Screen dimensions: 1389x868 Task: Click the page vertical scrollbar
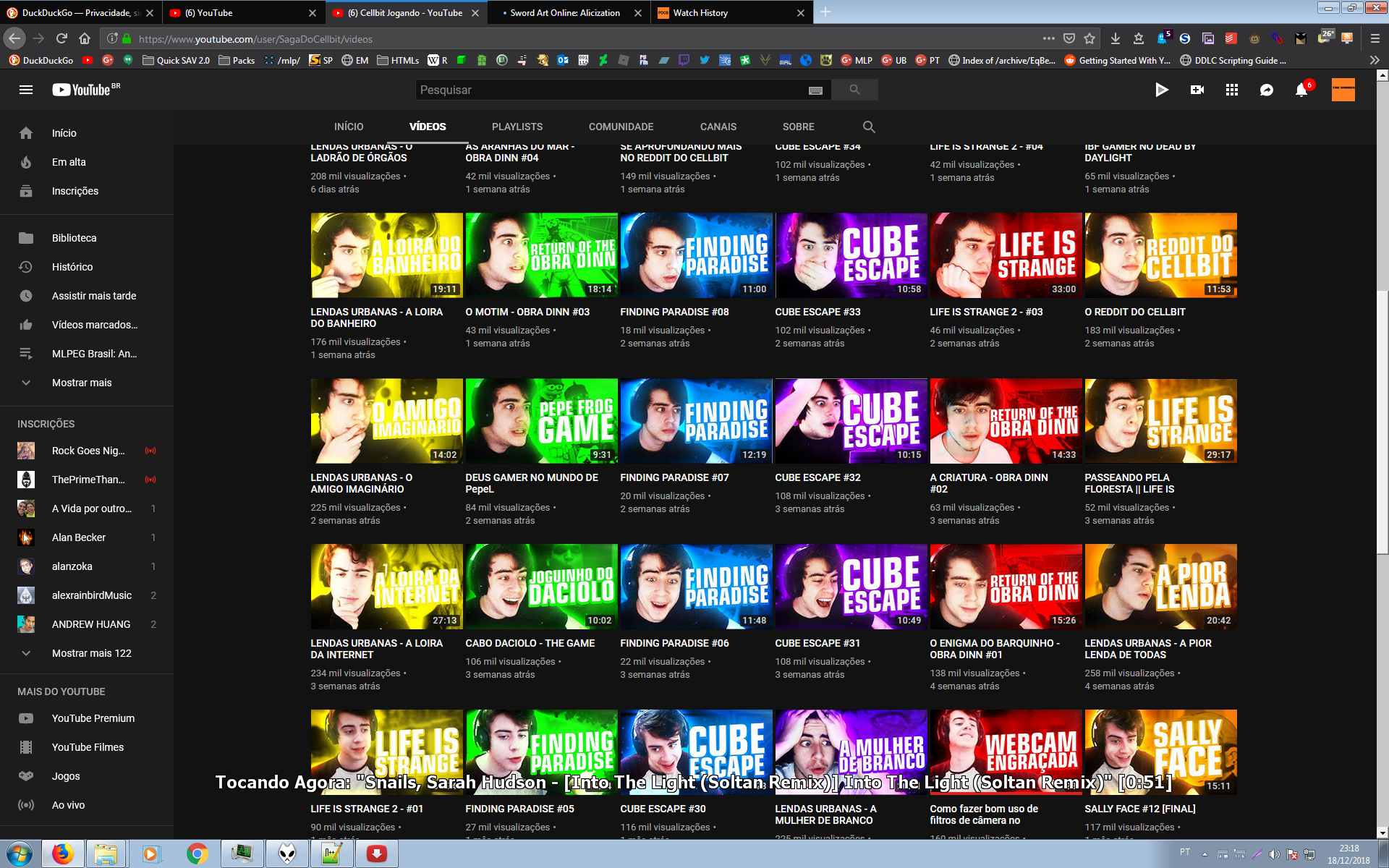[1382, 422]
